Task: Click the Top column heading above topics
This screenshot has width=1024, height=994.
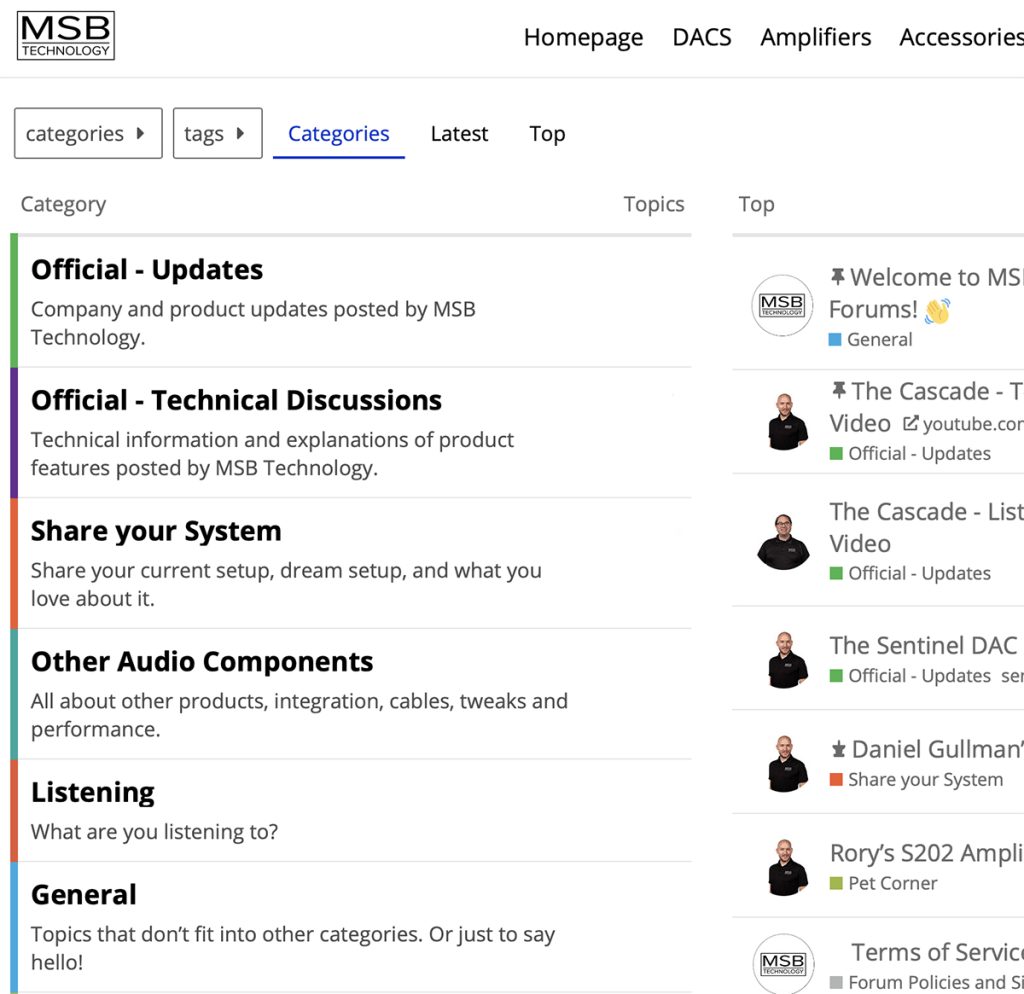Action: pos(756,204)
